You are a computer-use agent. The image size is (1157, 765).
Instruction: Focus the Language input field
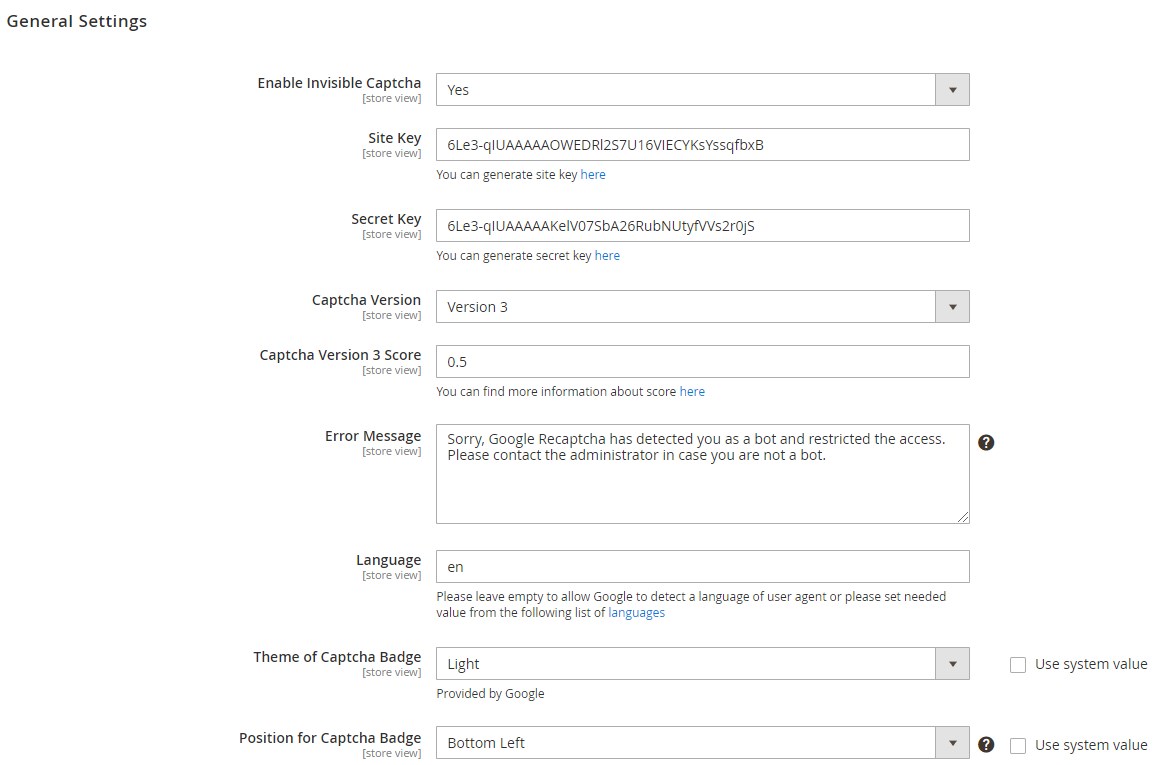tap(702, 567)
